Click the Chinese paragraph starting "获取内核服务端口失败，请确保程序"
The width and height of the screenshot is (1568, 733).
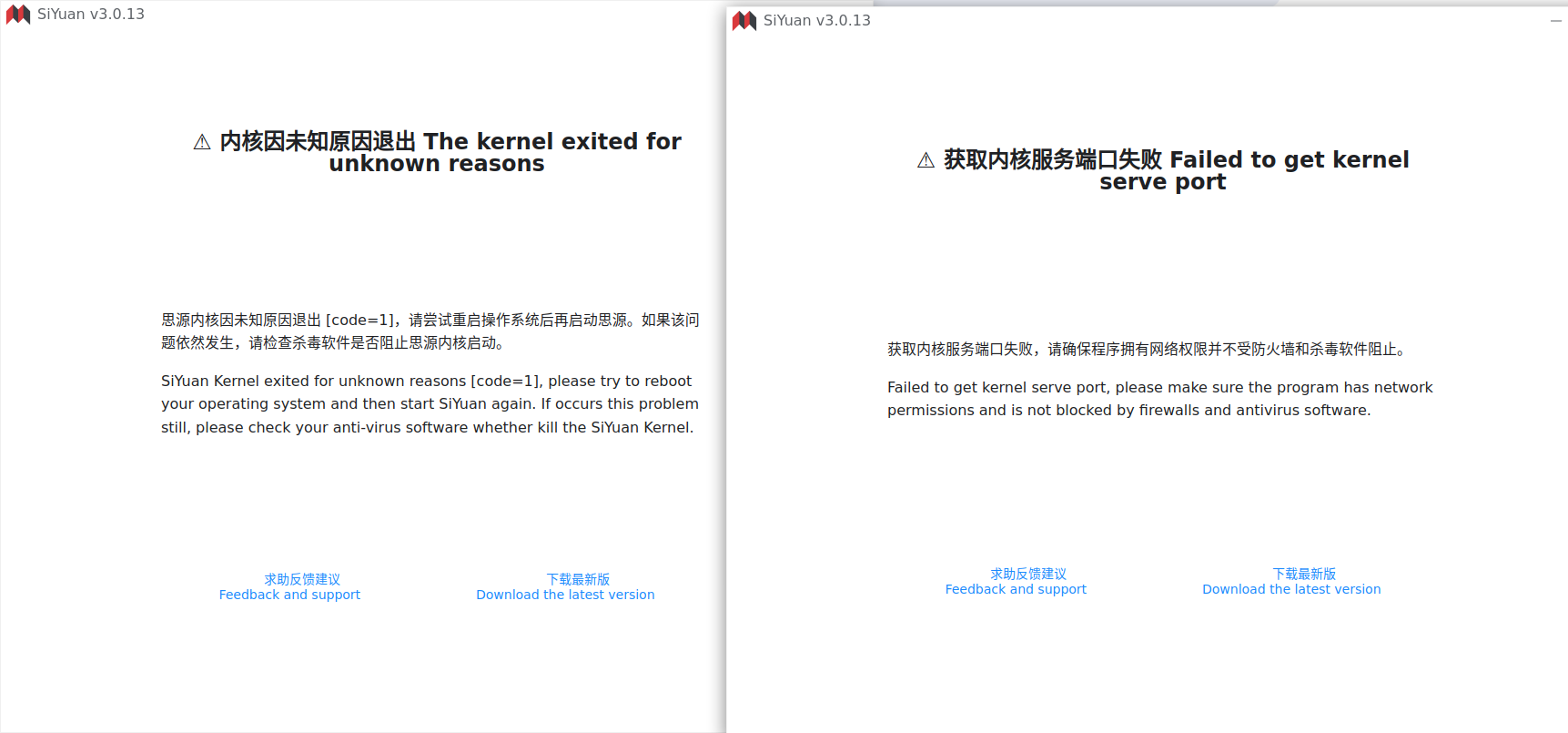[1148, 350]
